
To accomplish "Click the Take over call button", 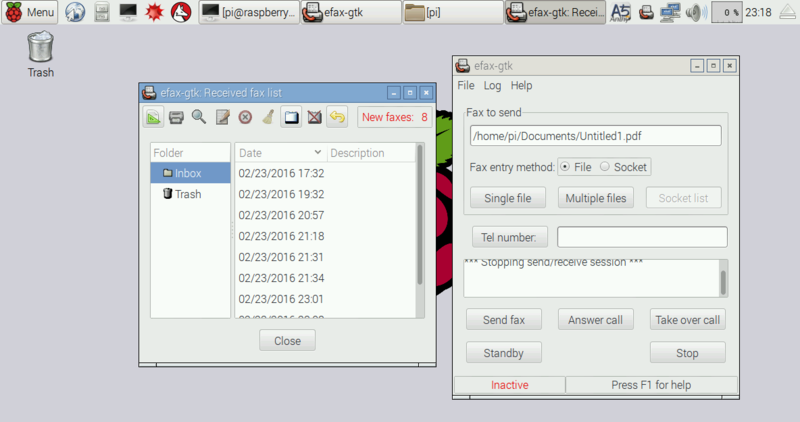I will [688, 320].
